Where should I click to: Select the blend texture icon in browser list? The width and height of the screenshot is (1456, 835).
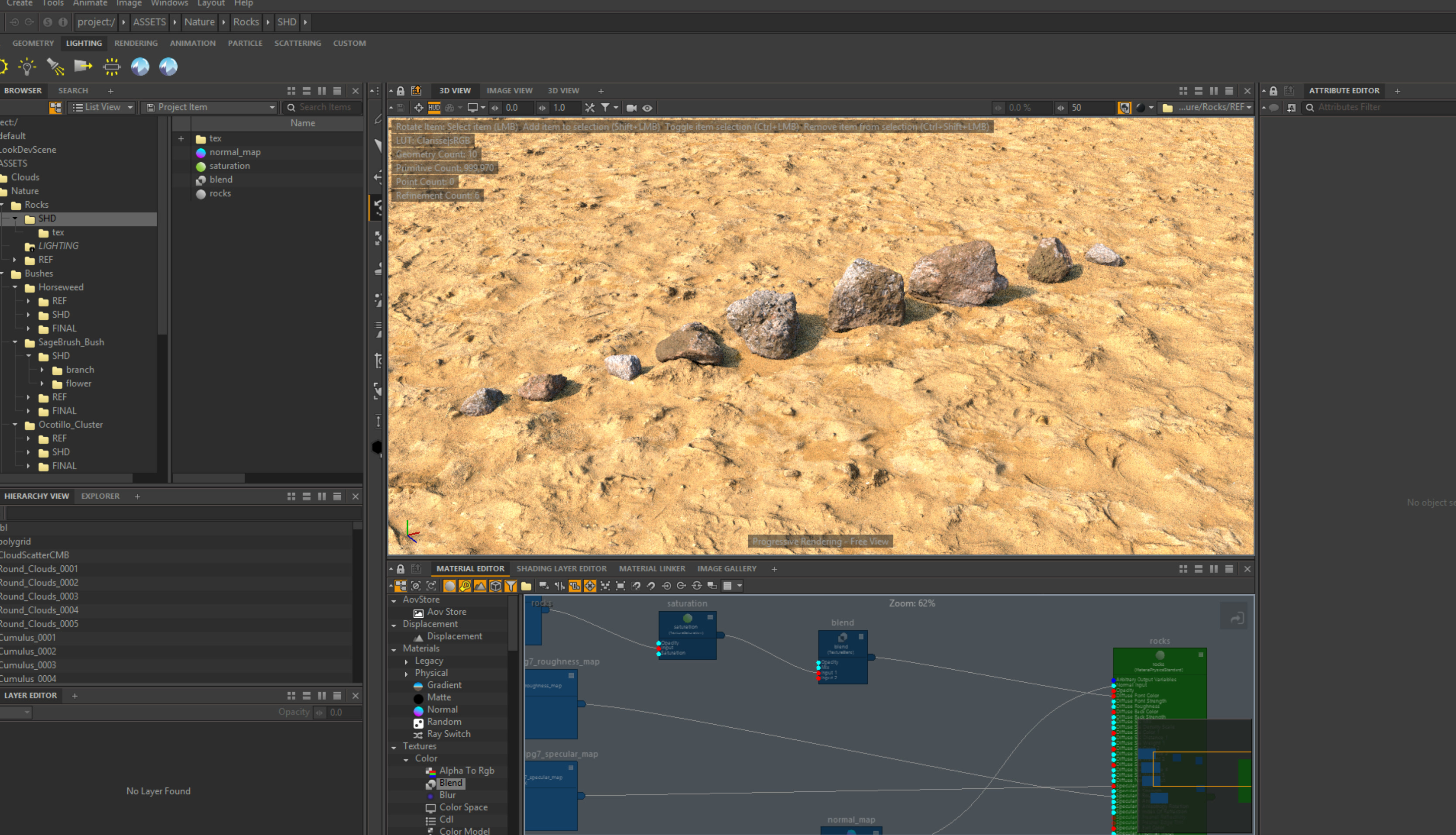point(201,180)
